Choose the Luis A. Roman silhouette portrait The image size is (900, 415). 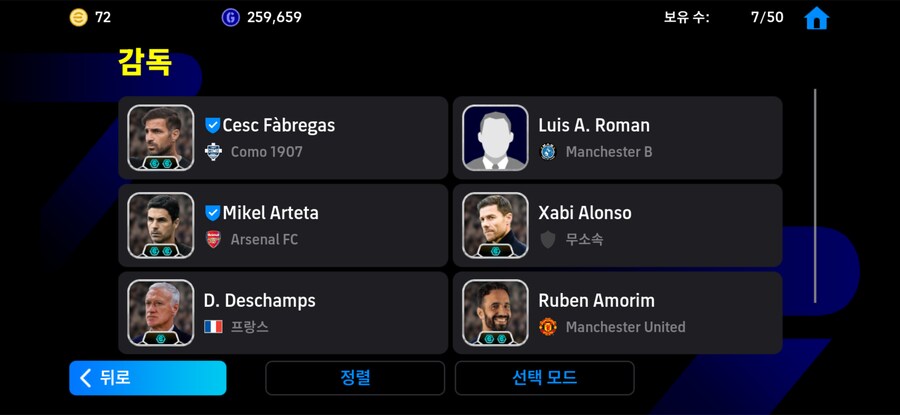tap(495, 138)
